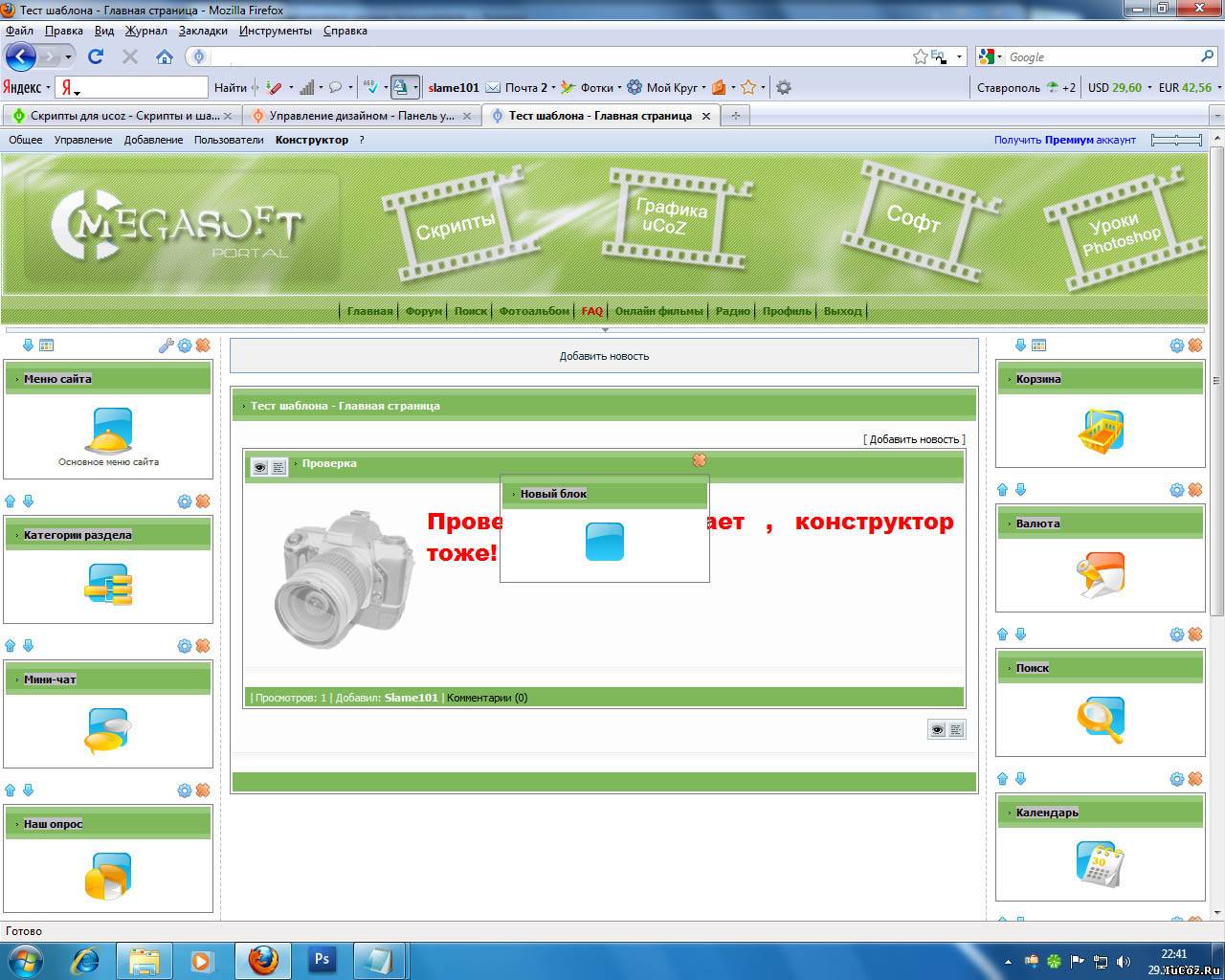Move Валюта block up

click(x=1003, y=490)
